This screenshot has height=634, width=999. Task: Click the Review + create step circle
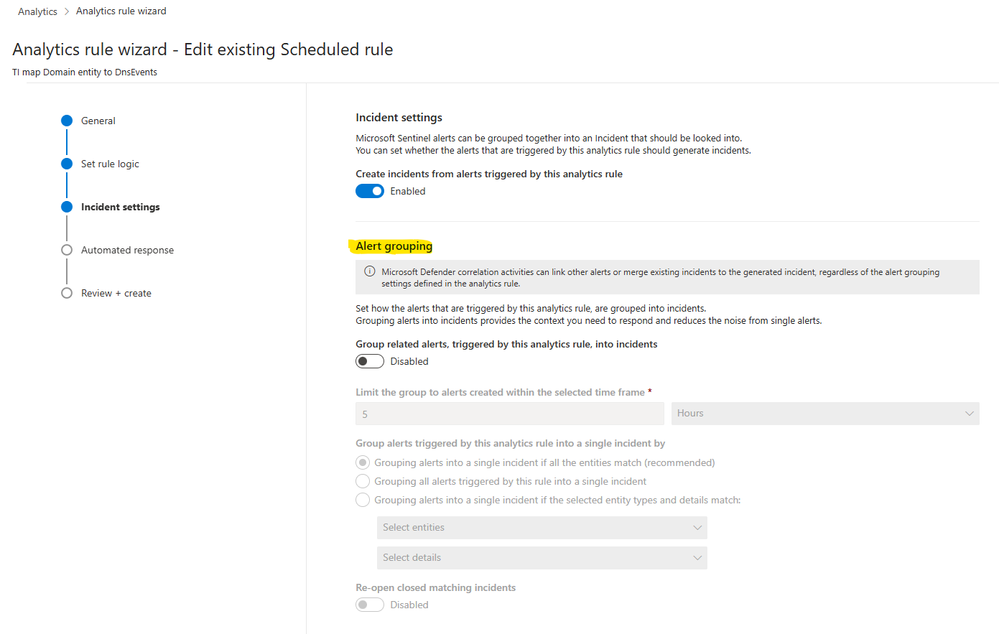67,293
